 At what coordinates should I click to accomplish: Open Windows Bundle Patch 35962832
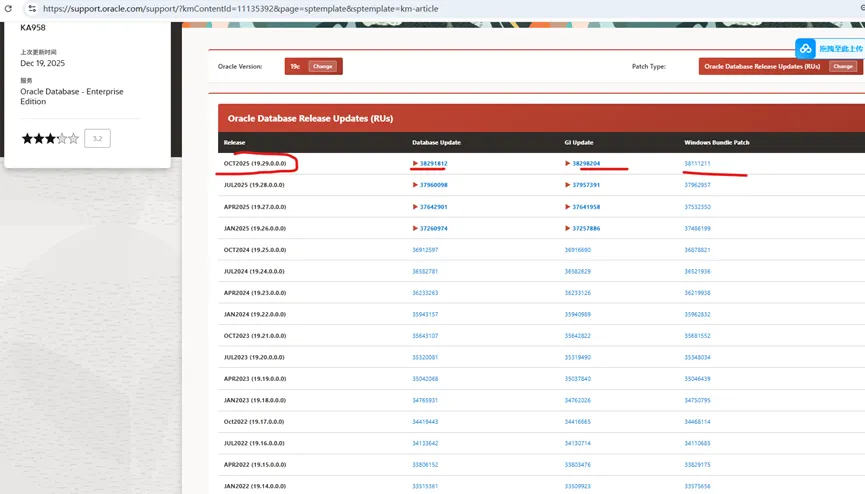click(x=697, y=315)
